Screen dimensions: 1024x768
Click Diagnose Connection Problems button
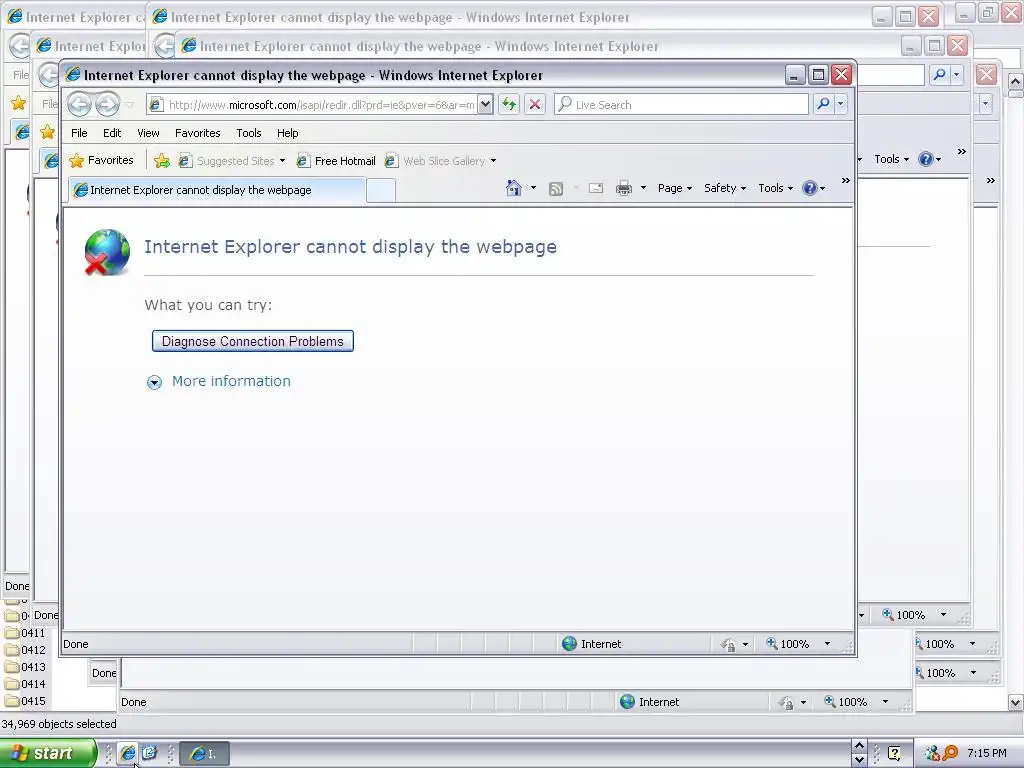click(x=253, y=341)
